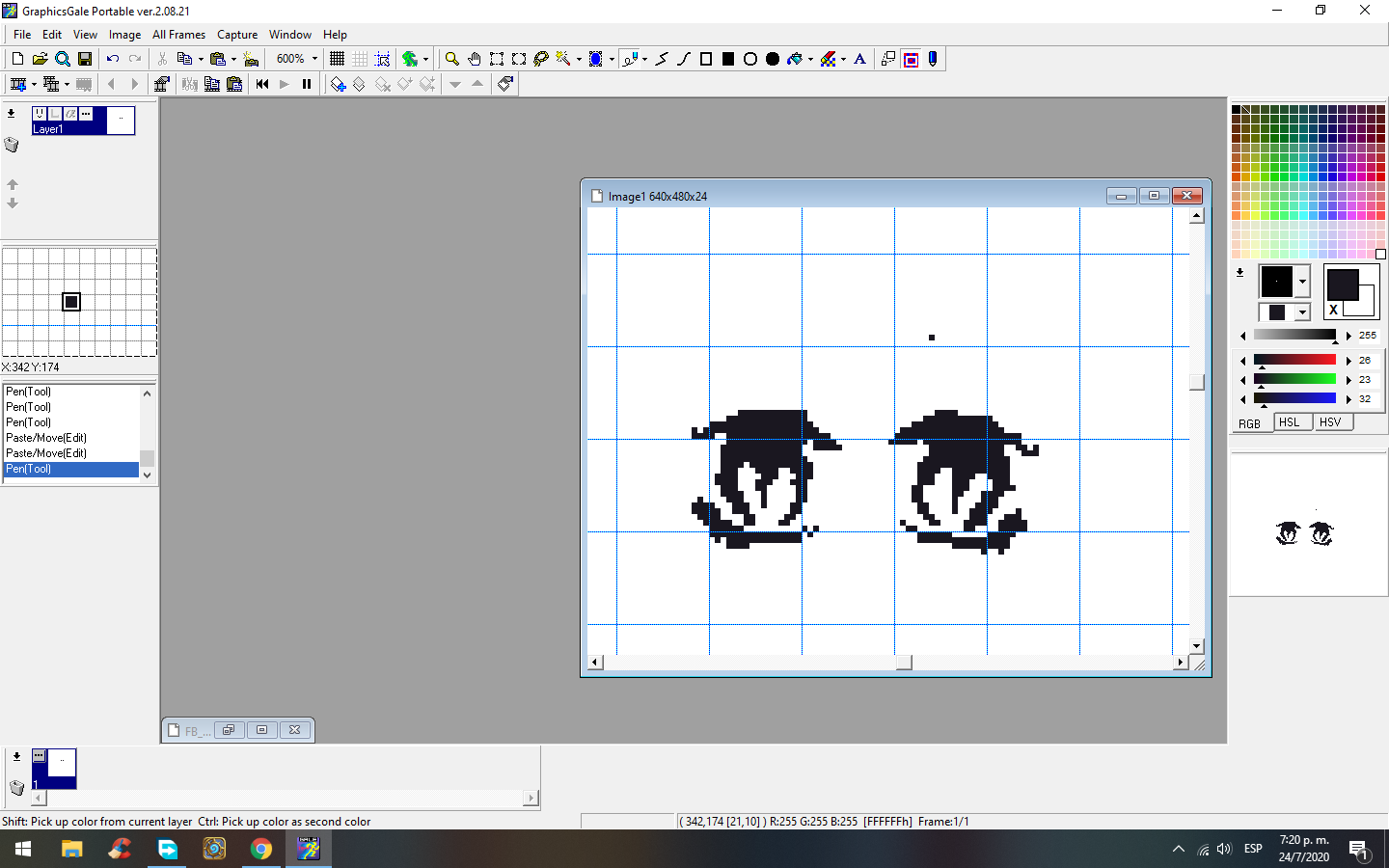Toggle Layer1 alpha transparency icon
1389x868 pixels.
(70, 114)
